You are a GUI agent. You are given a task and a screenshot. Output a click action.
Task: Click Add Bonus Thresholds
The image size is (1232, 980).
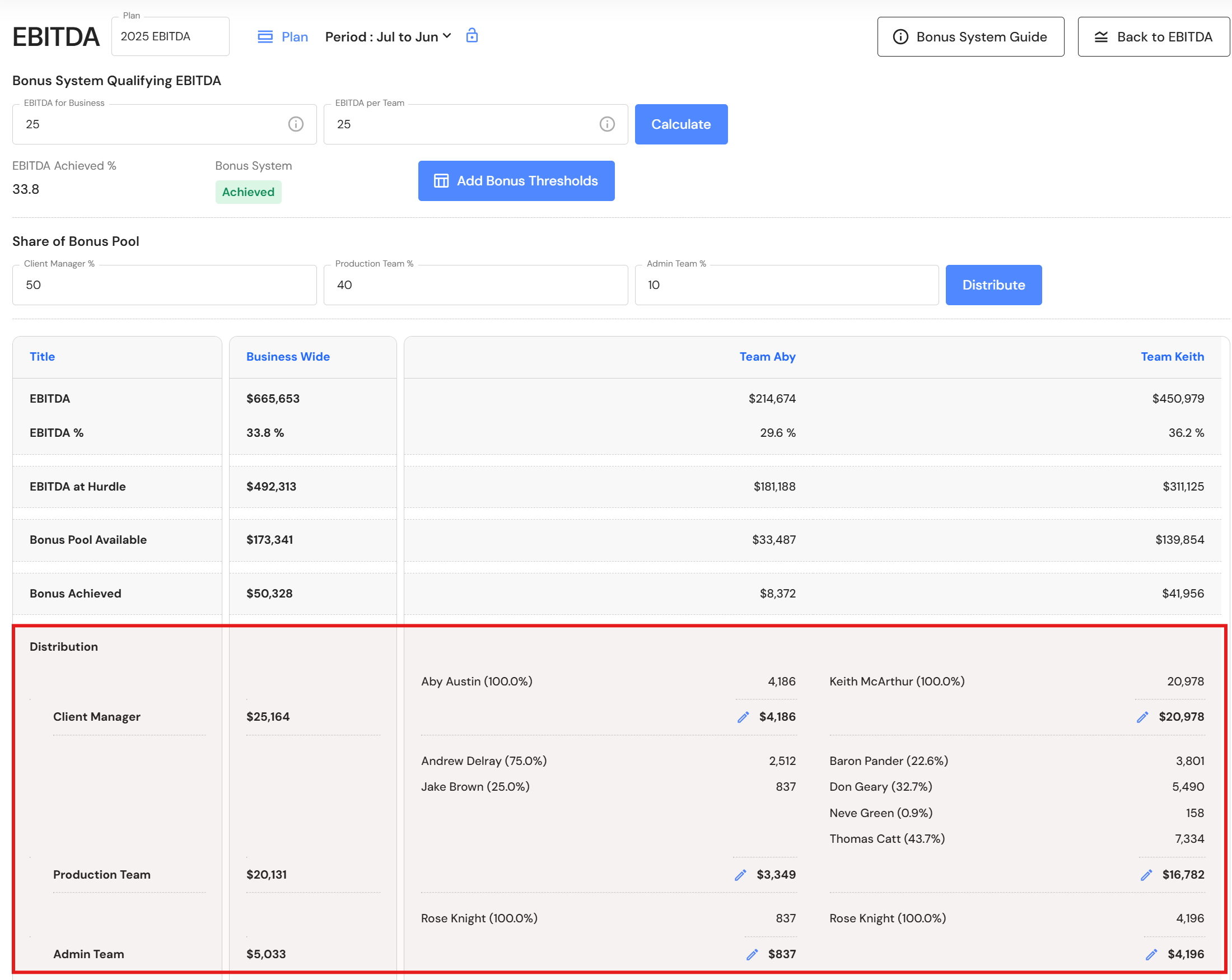coord(516,180)
